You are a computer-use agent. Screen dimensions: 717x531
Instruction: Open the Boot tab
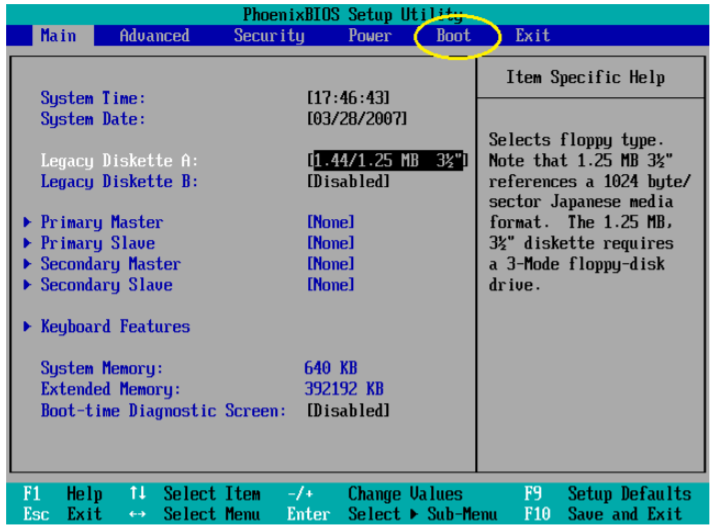(453, 36)
